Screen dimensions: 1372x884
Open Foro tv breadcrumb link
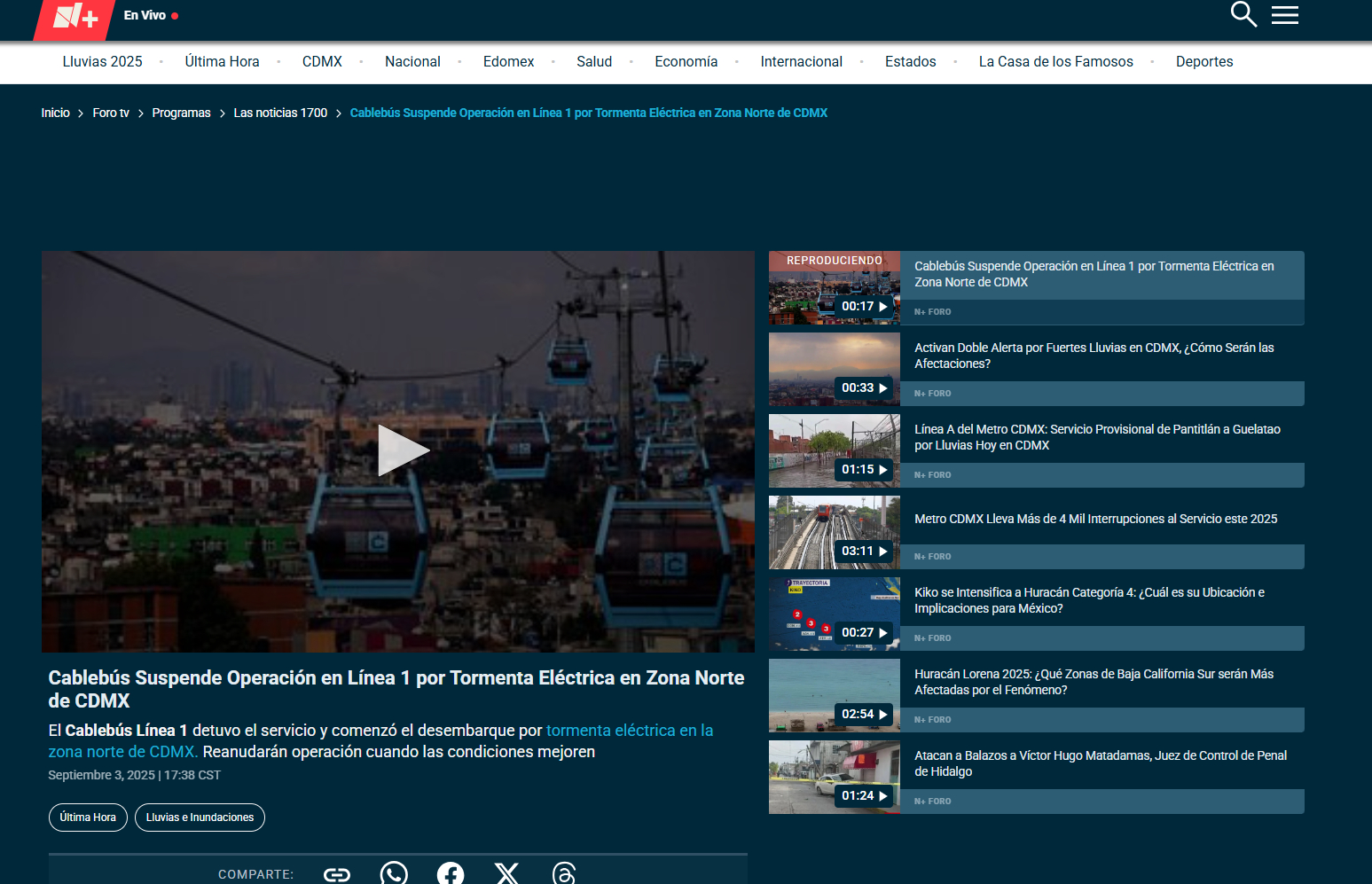pyautogui.click(x=111, y=113)
